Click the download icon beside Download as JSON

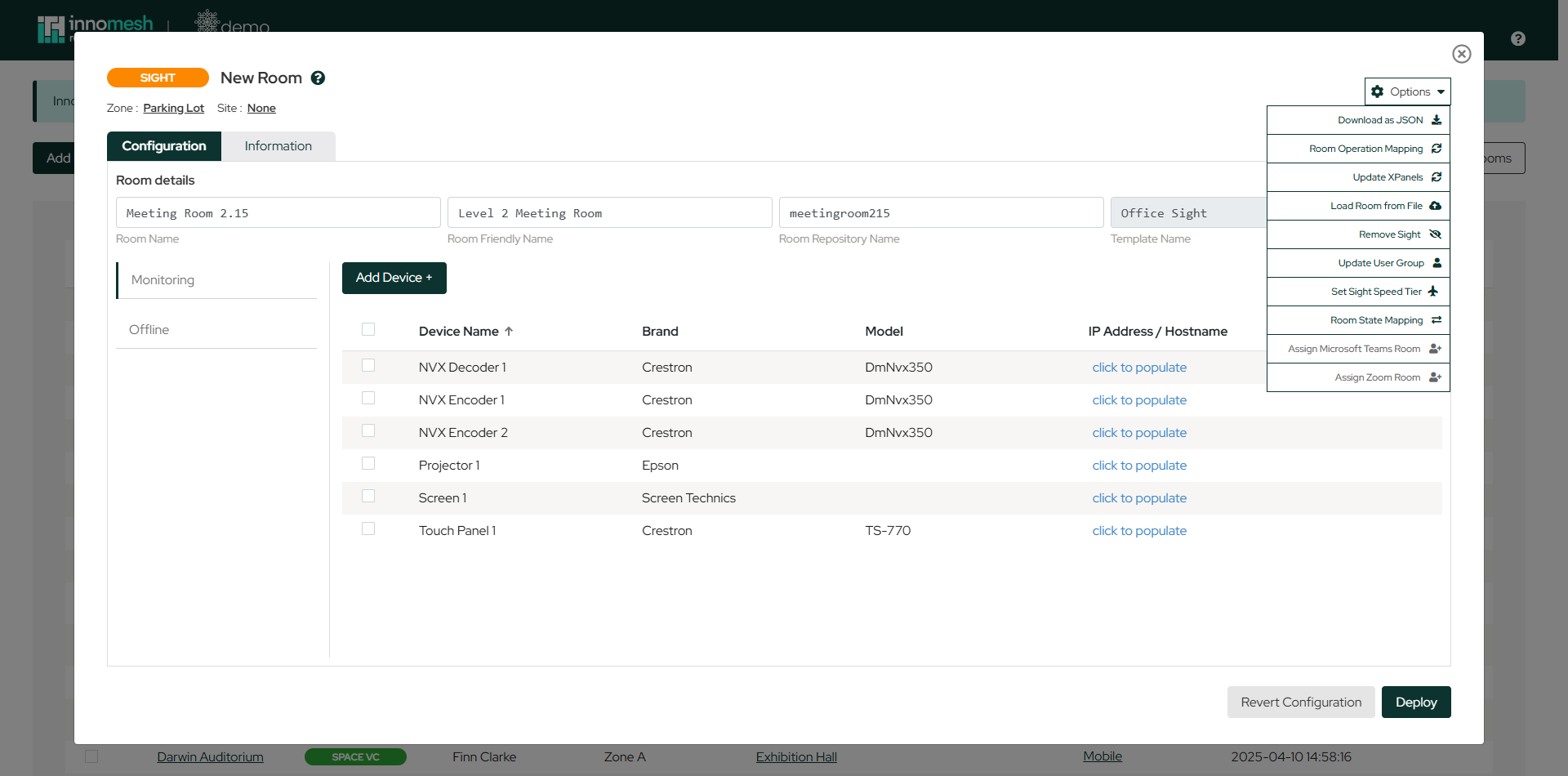pyautogui.click(x=1437, y=120)
